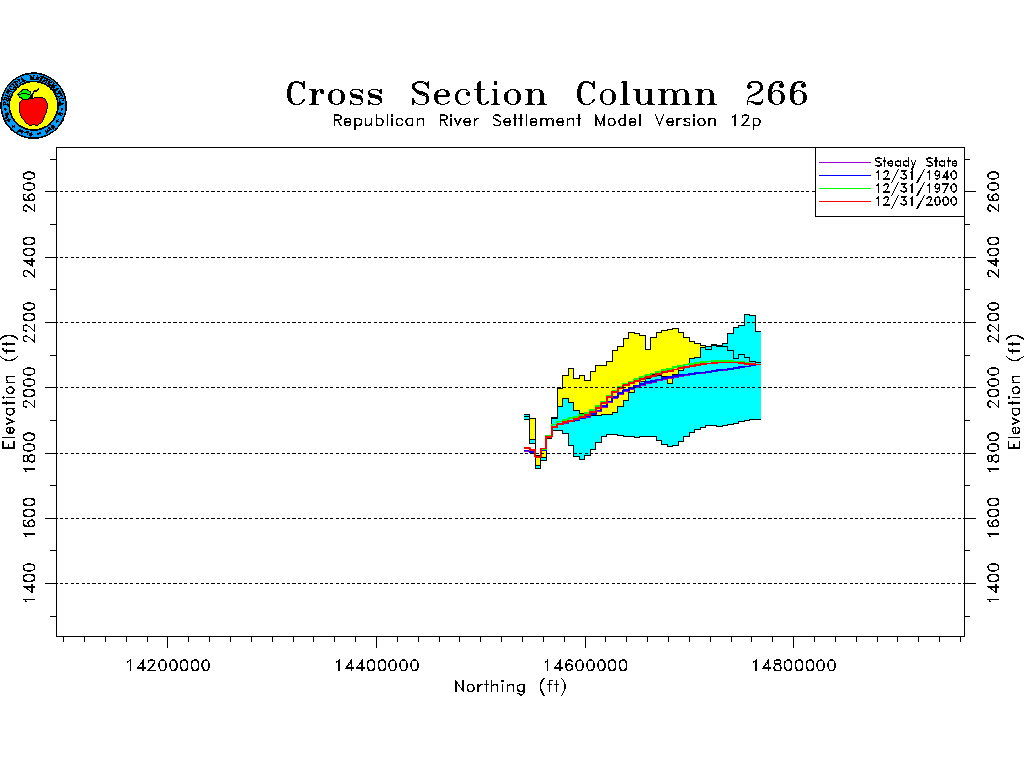The height and width of the screenshot is (768, 1024).
Task: Click the magenta Steady State line swatch
Action: pos(845,162)
